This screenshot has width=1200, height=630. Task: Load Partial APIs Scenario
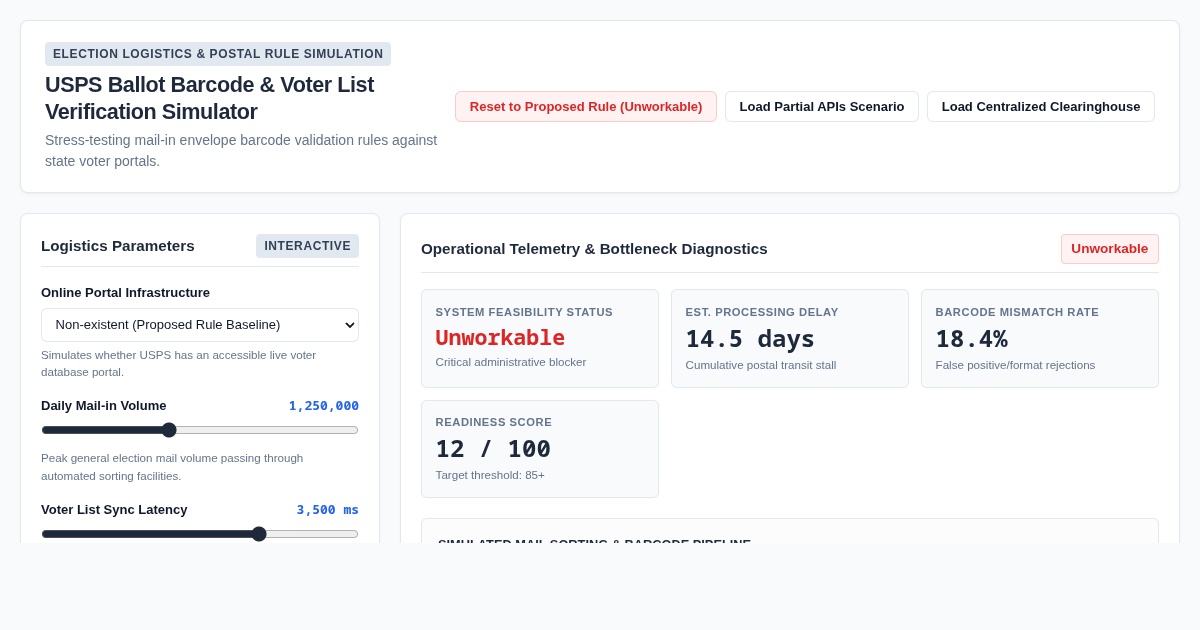click(822, 107)
